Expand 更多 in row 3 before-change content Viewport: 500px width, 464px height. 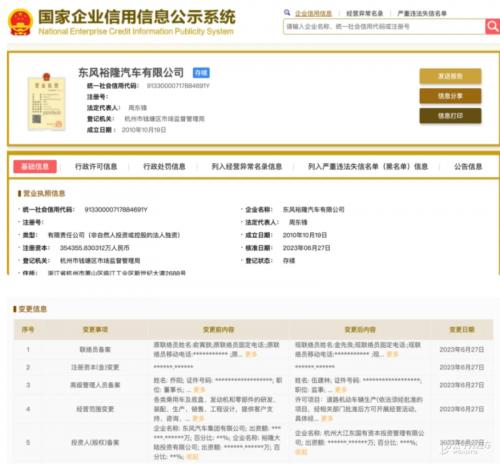(199, 389)
